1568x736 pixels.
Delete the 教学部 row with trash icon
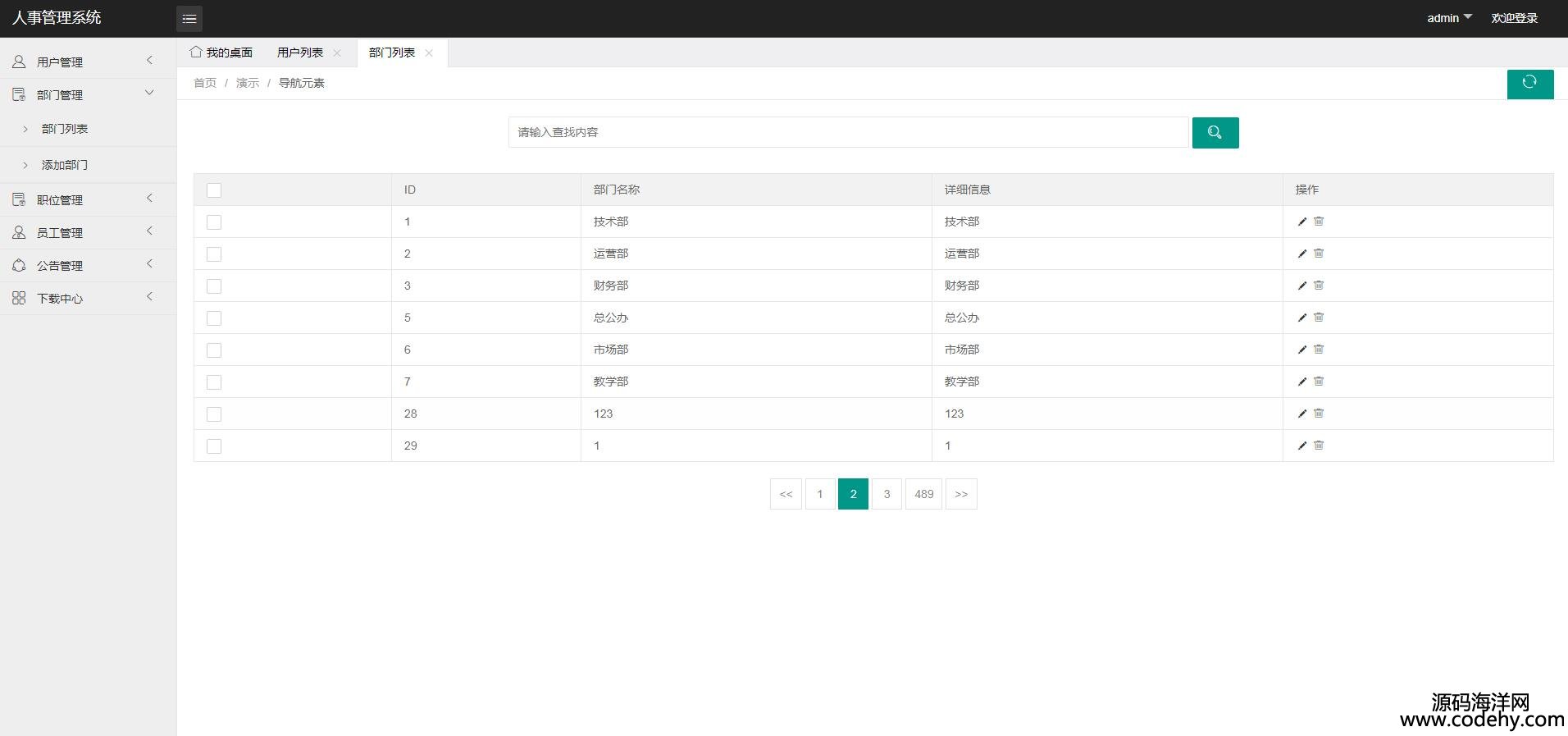1319,381
